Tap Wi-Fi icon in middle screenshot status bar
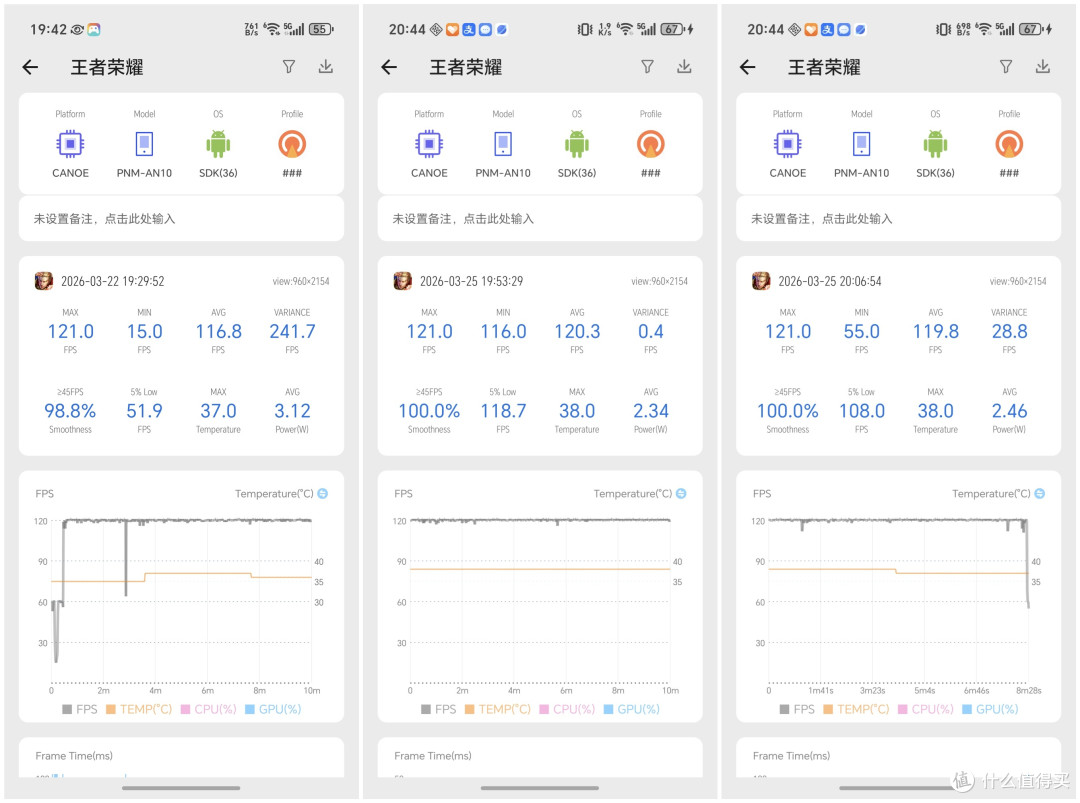Image resolution: width=1080 pixels, height=803 pixels. click(x=624, y=29)
